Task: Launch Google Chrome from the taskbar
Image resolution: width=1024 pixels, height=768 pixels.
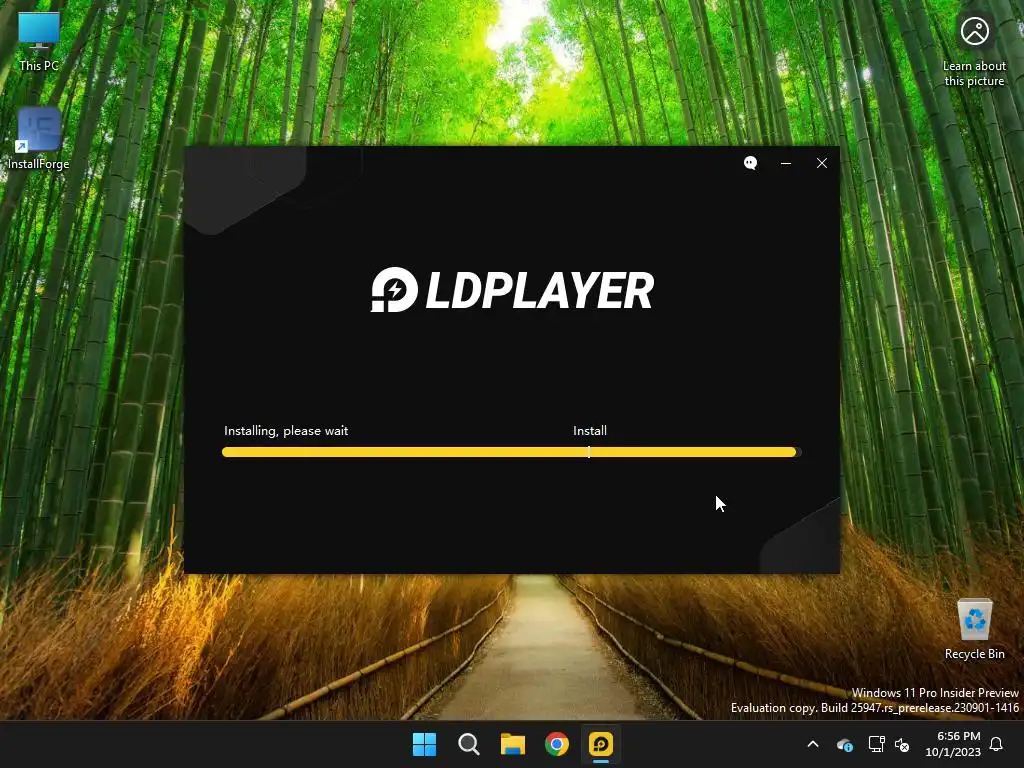Action: point(556,744)
